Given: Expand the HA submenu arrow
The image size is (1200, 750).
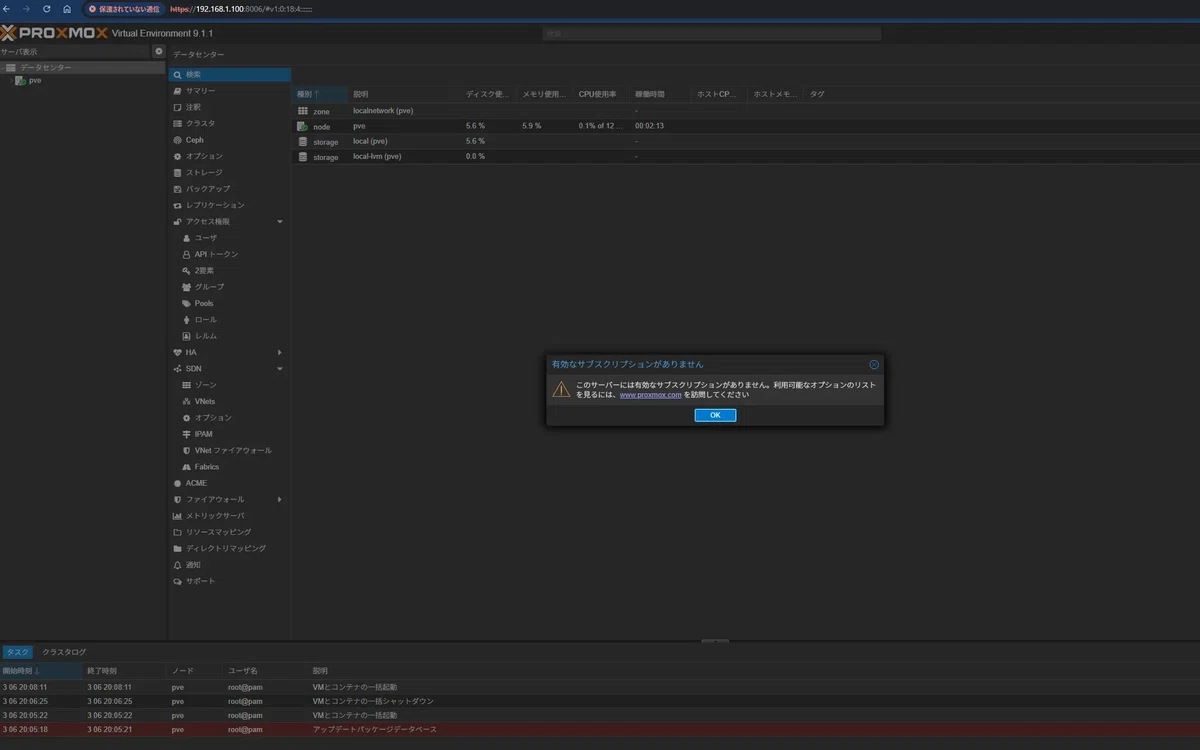Looking at the screenshot, I should pos(280,352).
